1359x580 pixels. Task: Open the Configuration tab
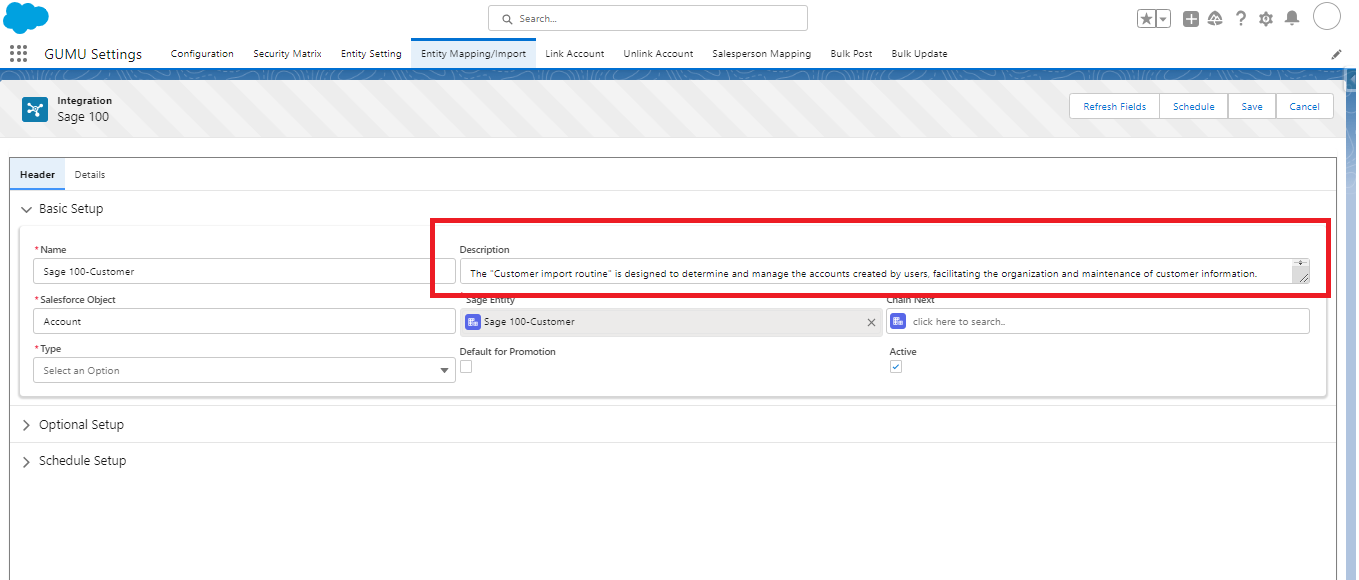click(202, 54)
